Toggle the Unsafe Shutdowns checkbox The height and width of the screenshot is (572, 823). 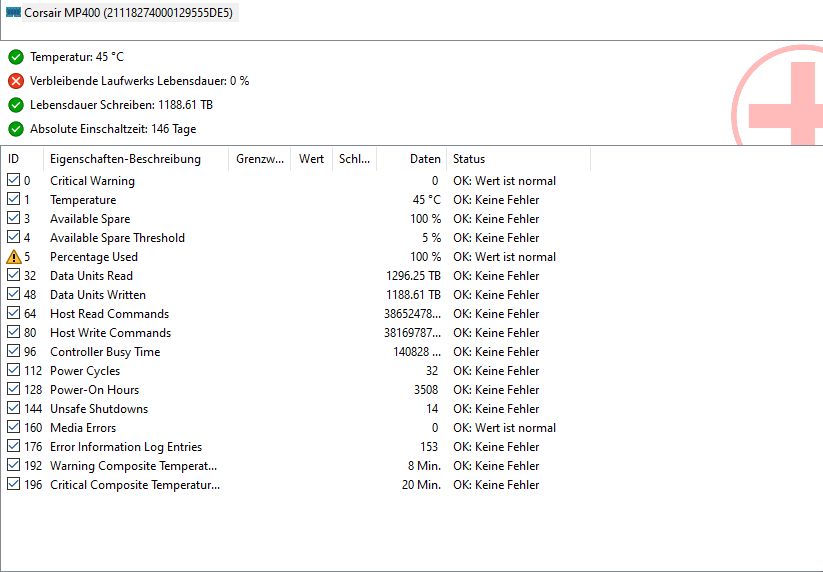coord(14,408)
